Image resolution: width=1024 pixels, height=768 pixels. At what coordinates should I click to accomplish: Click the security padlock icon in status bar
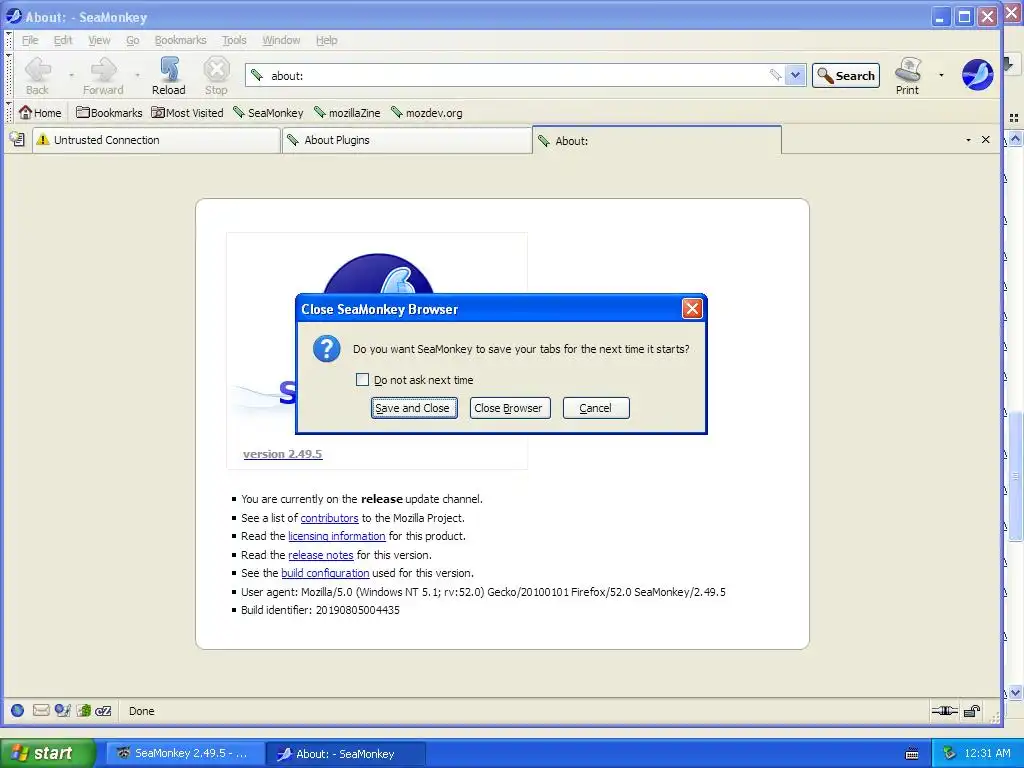972,711
